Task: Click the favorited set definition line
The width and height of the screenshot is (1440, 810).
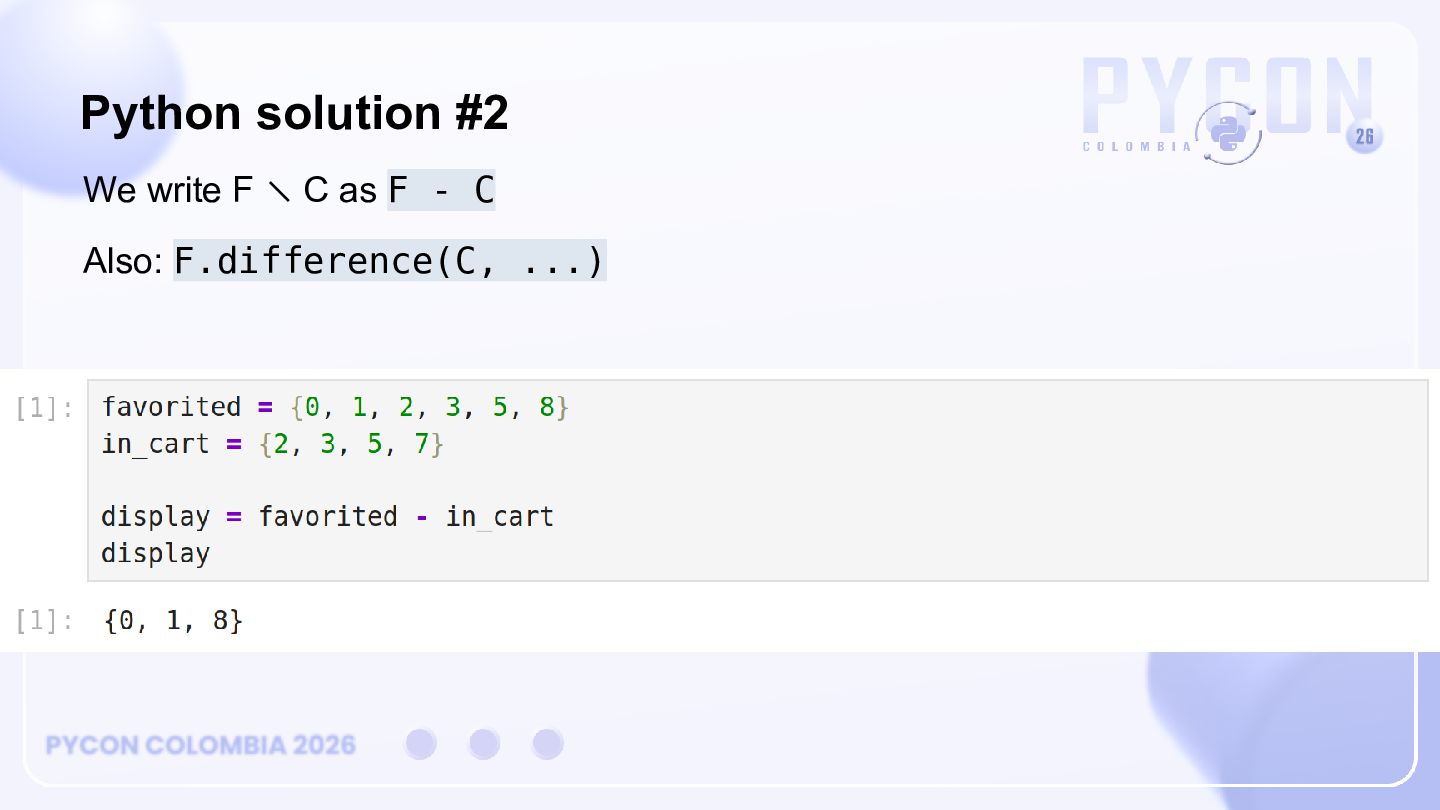Action: (x=335, y=407)
